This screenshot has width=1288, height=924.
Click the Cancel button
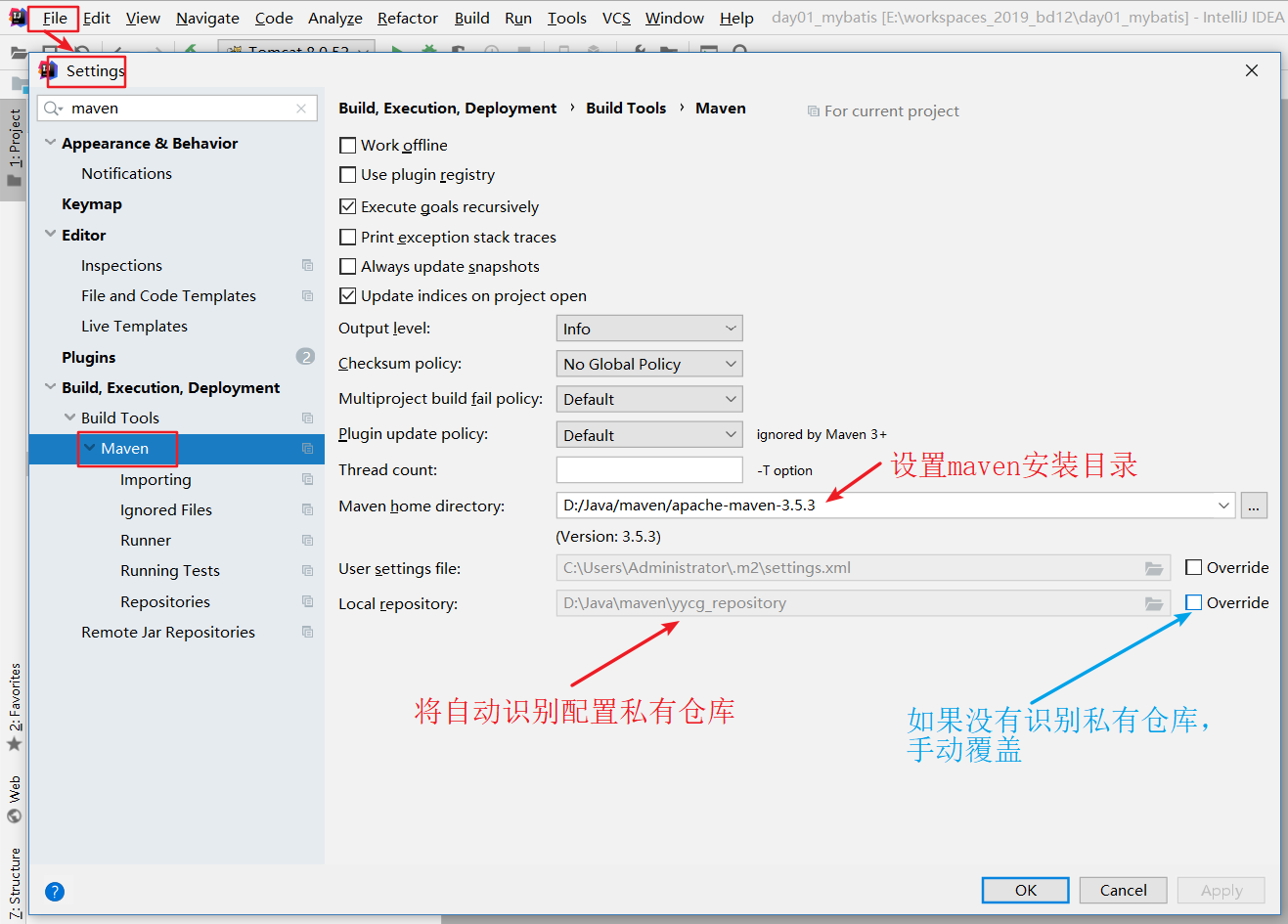(x=1124, y=890)
